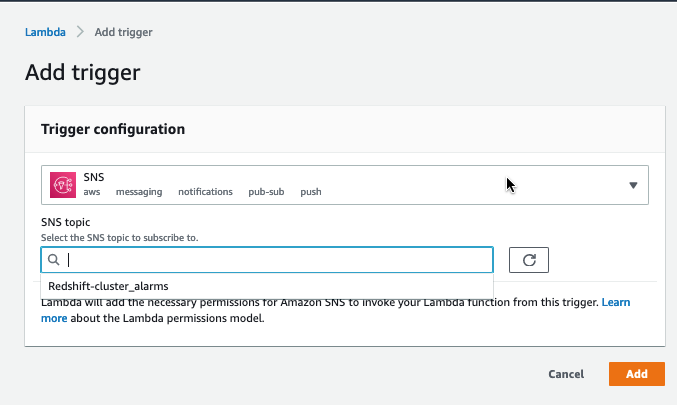This screenshot has height=405, width=677.
Task: Click 'Select the SNS topic to subscribe to' hint
Action: coord(120,238)
